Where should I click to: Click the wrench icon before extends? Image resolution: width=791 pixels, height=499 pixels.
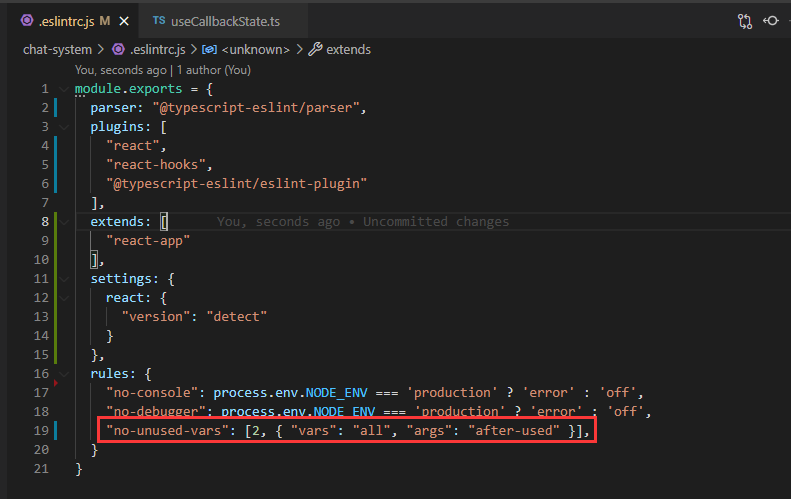315,49
